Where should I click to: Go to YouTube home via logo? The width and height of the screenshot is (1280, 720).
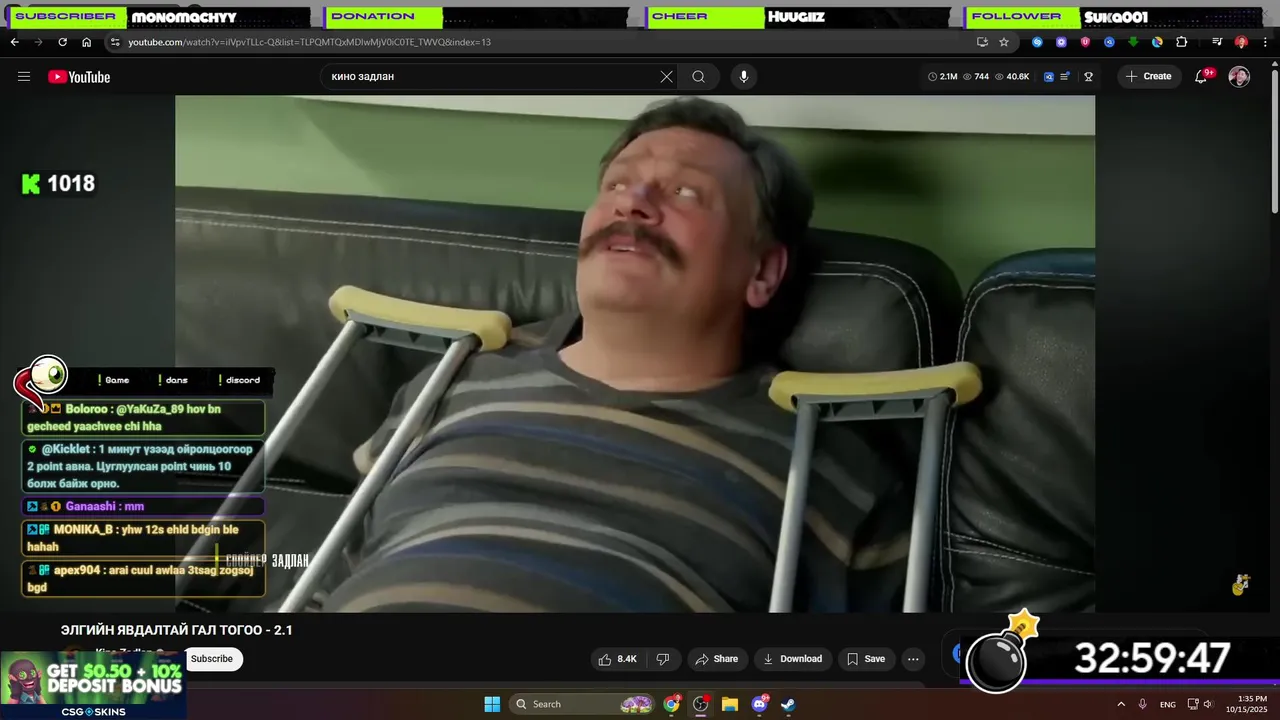click(x=79, y=77)
